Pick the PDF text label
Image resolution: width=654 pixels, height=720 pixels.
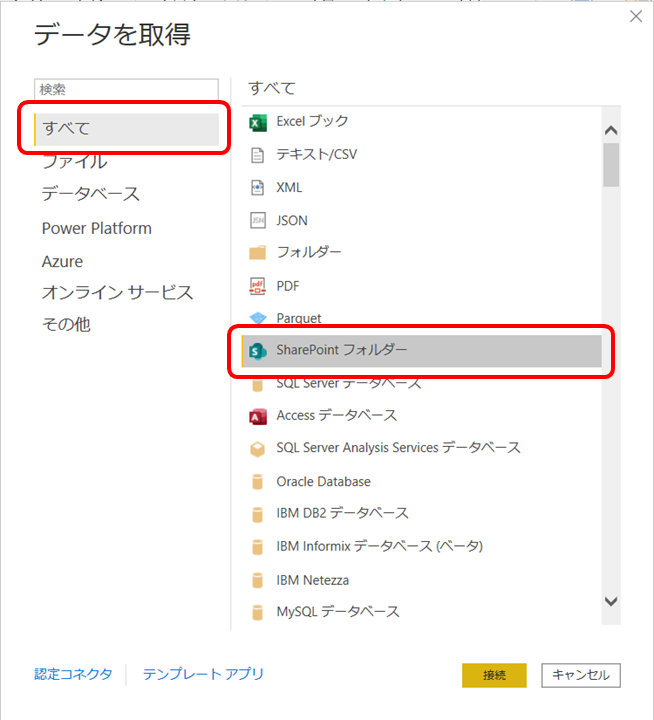point(288,286)
